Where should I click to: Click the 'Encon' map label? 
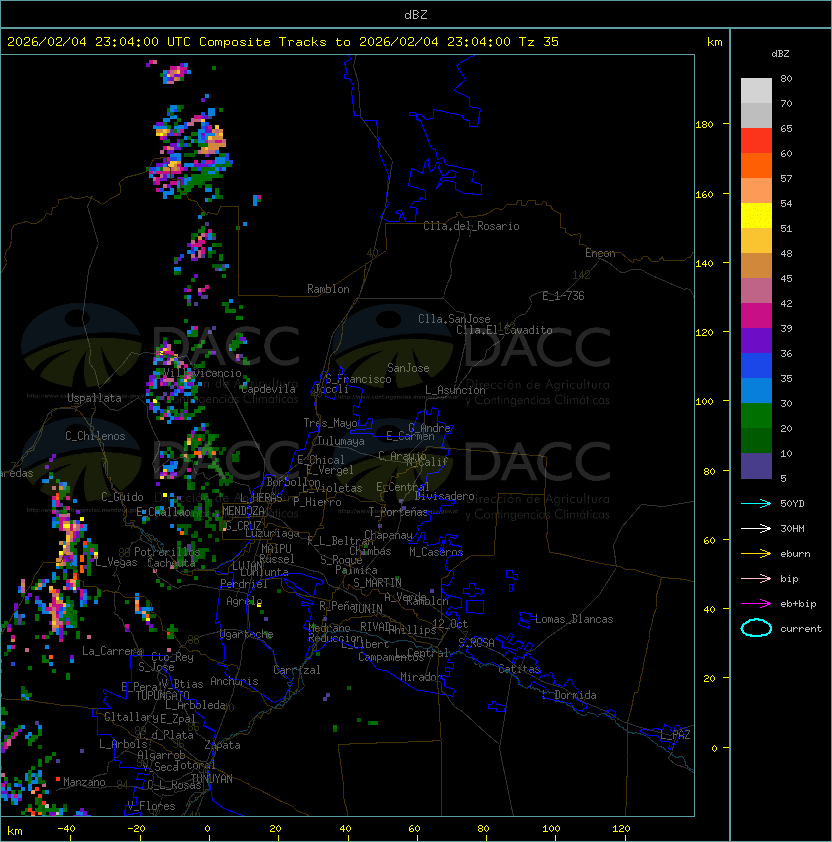600,253
